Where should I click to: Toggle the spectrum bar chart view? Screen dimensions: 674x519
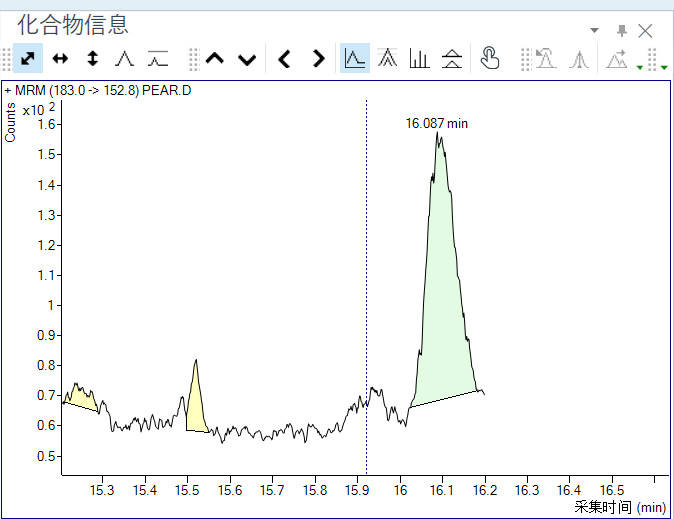point(420,58)
